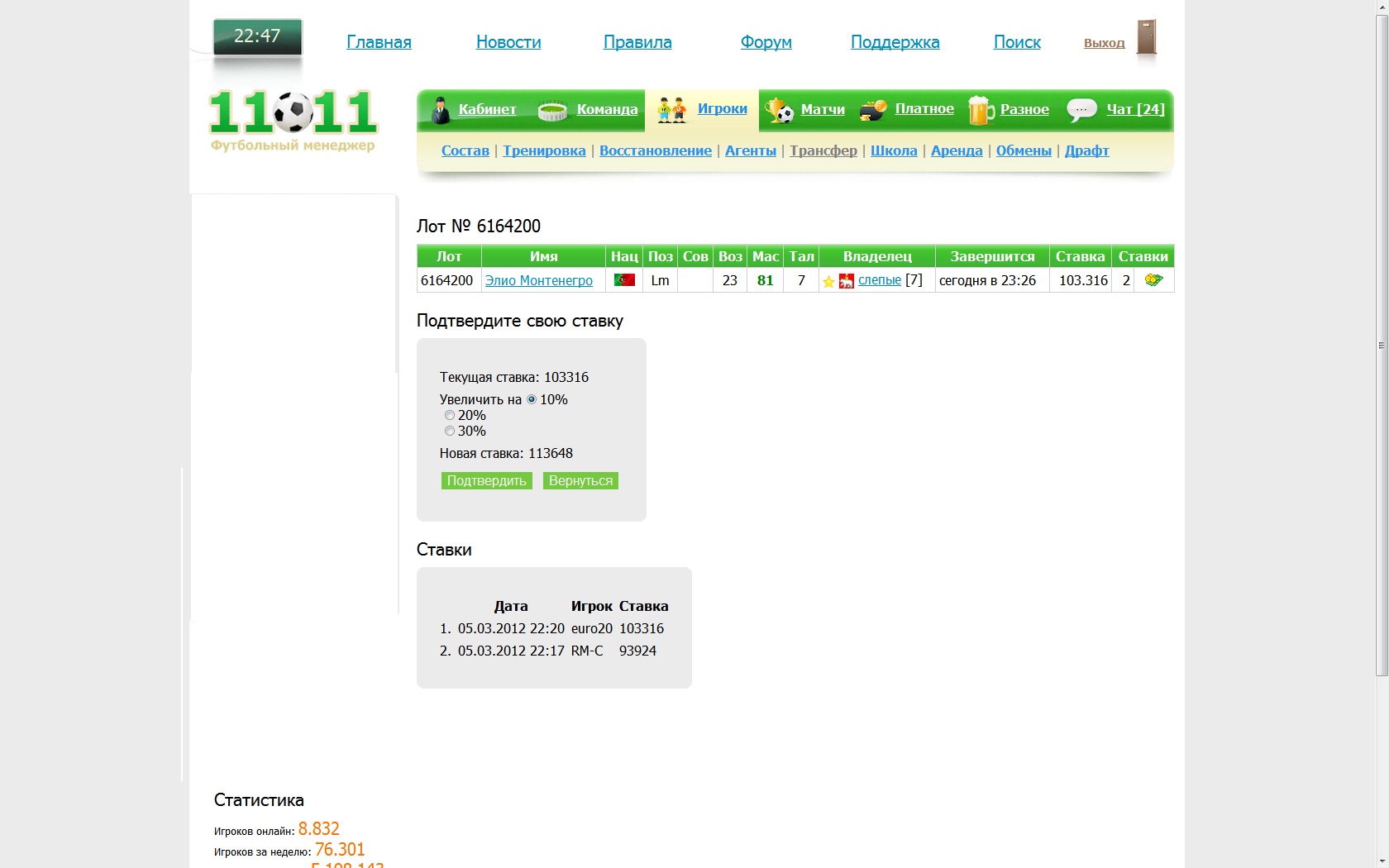Click the vertical page scrollbar
Image resolution: width=1389 pixels, height=868 pixels.
tap(1382, 346)
